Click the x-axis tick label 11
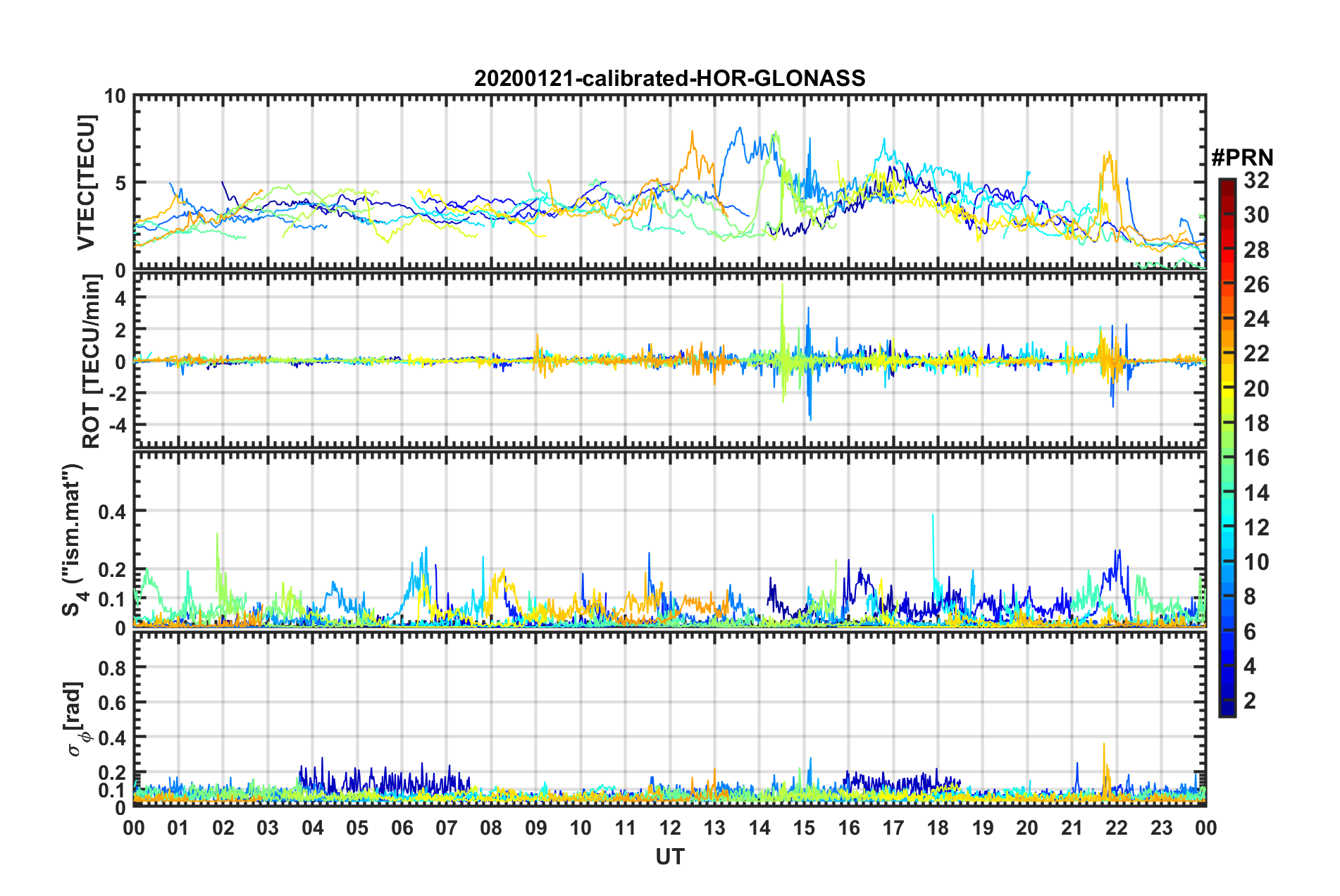 pyautogui.click(x=626, y=828)
